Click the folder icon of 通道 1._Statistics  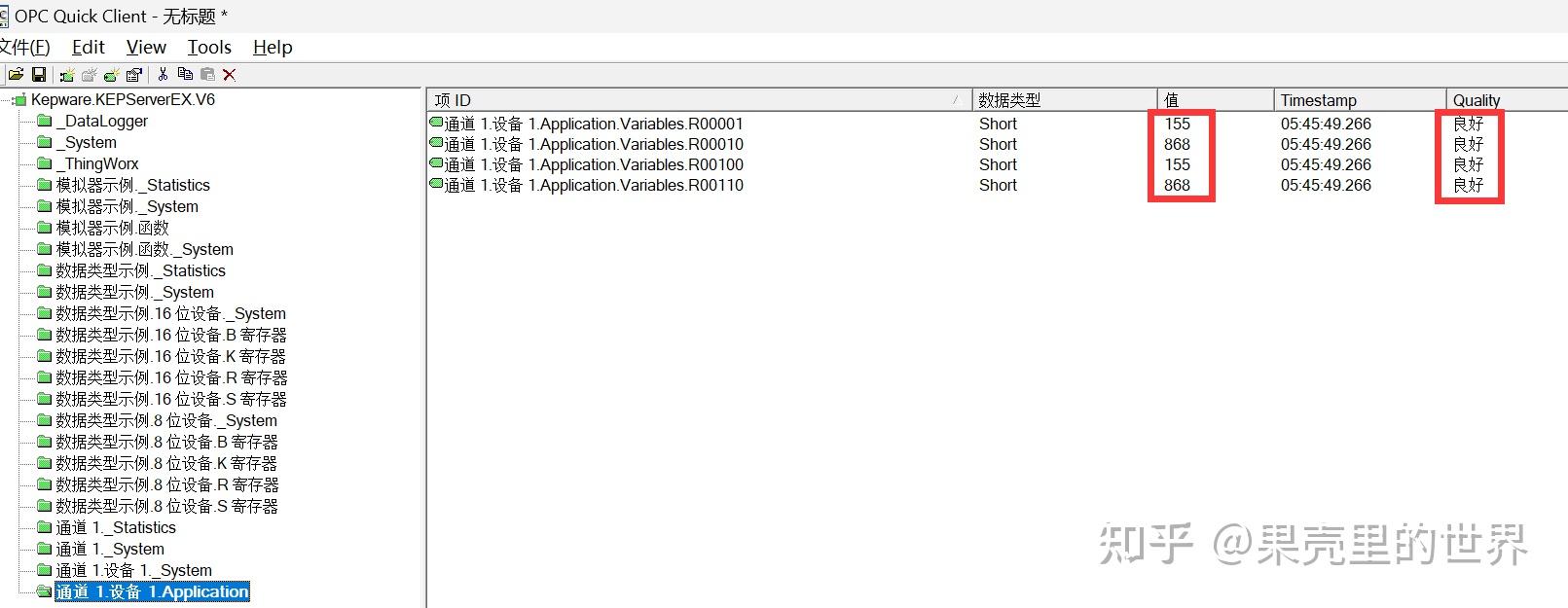pyautogui.click(x=44, y=527)
